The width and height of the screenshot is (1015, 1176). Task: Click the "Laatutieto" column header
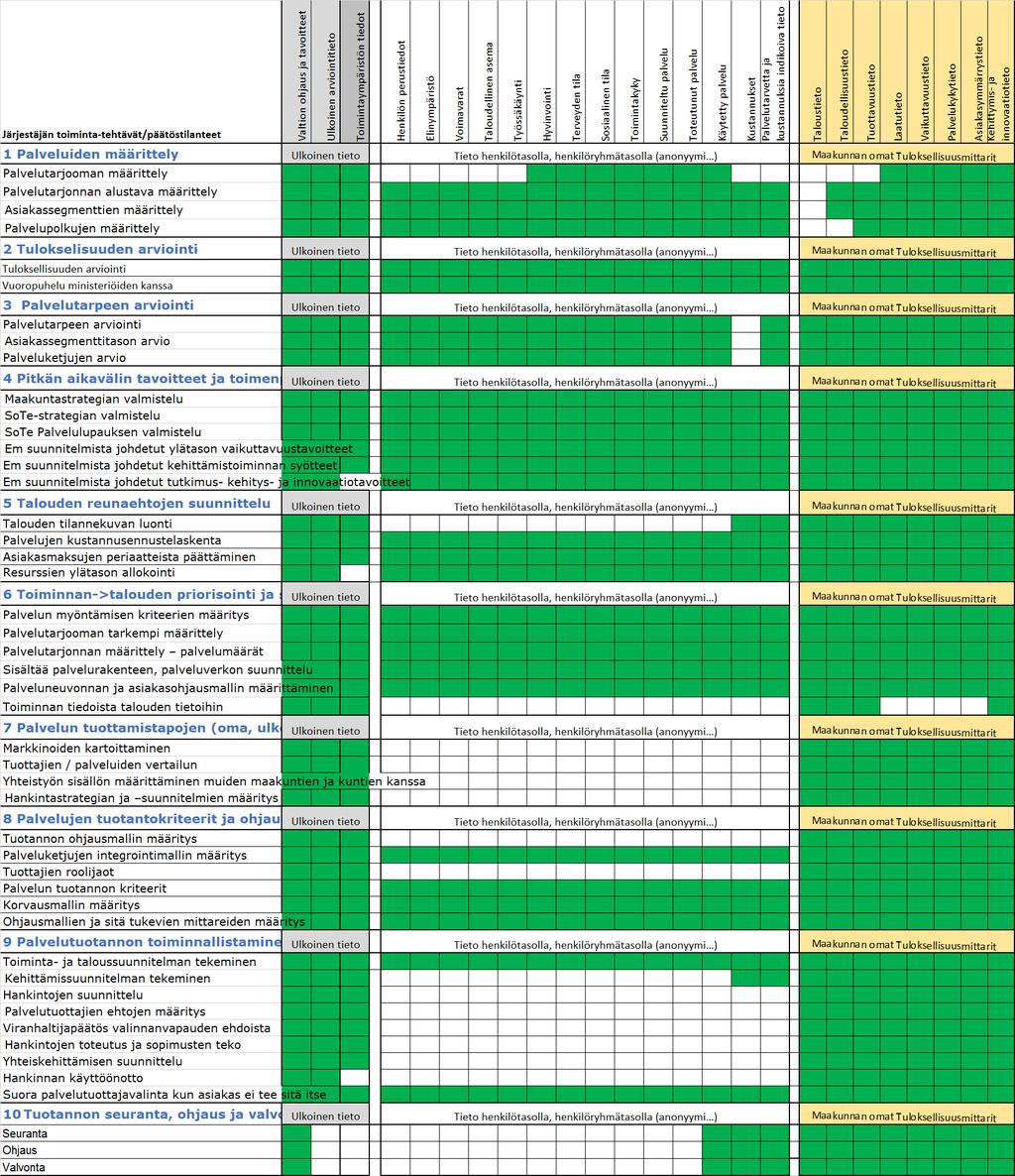tap(899, 116)
